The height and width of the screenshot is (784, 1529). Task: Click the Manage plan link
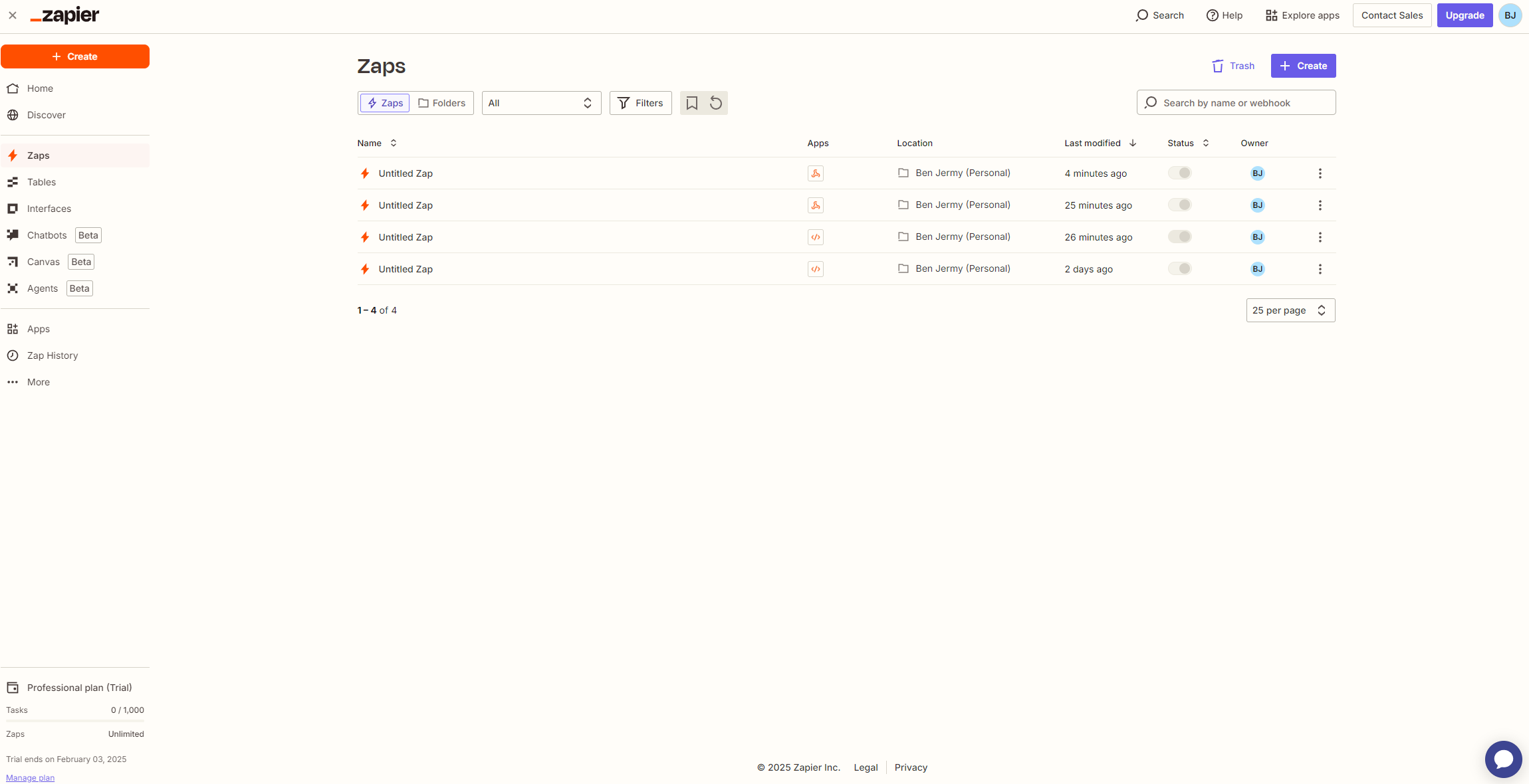click(x=30, y=777)
